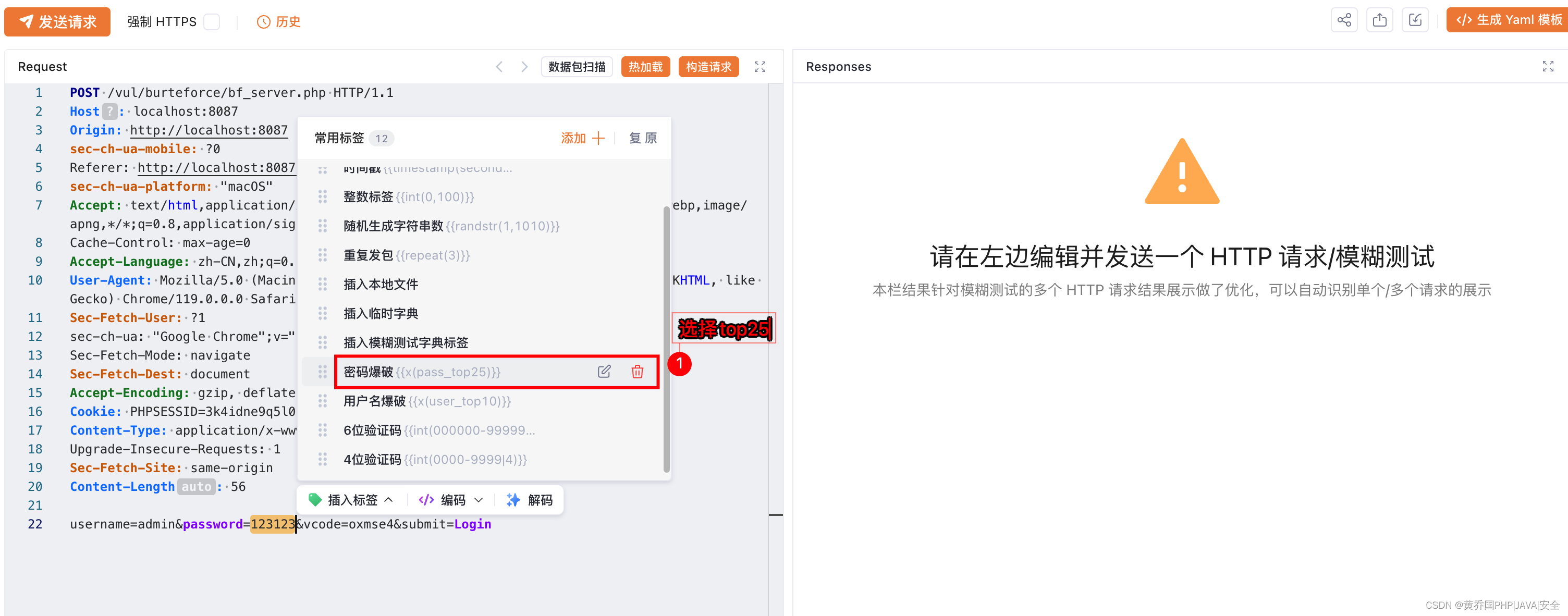Expand the Request panel to fullscreen

(x=759, y=66)
